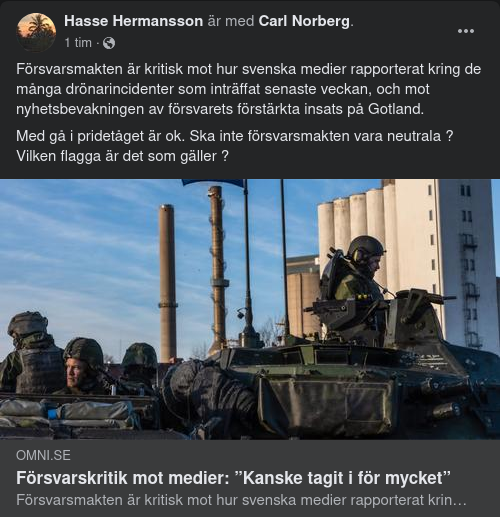Click the armored vehicle hull in photo
The width and height of the screenshot is (500, 517).
pos(350,390)
